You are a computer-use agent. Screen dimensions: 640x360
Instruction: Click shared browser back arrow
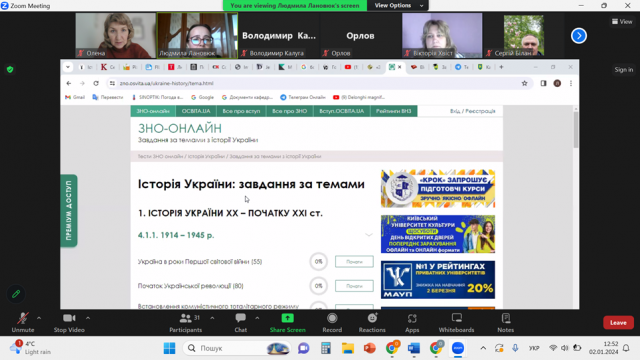[69, 83]
